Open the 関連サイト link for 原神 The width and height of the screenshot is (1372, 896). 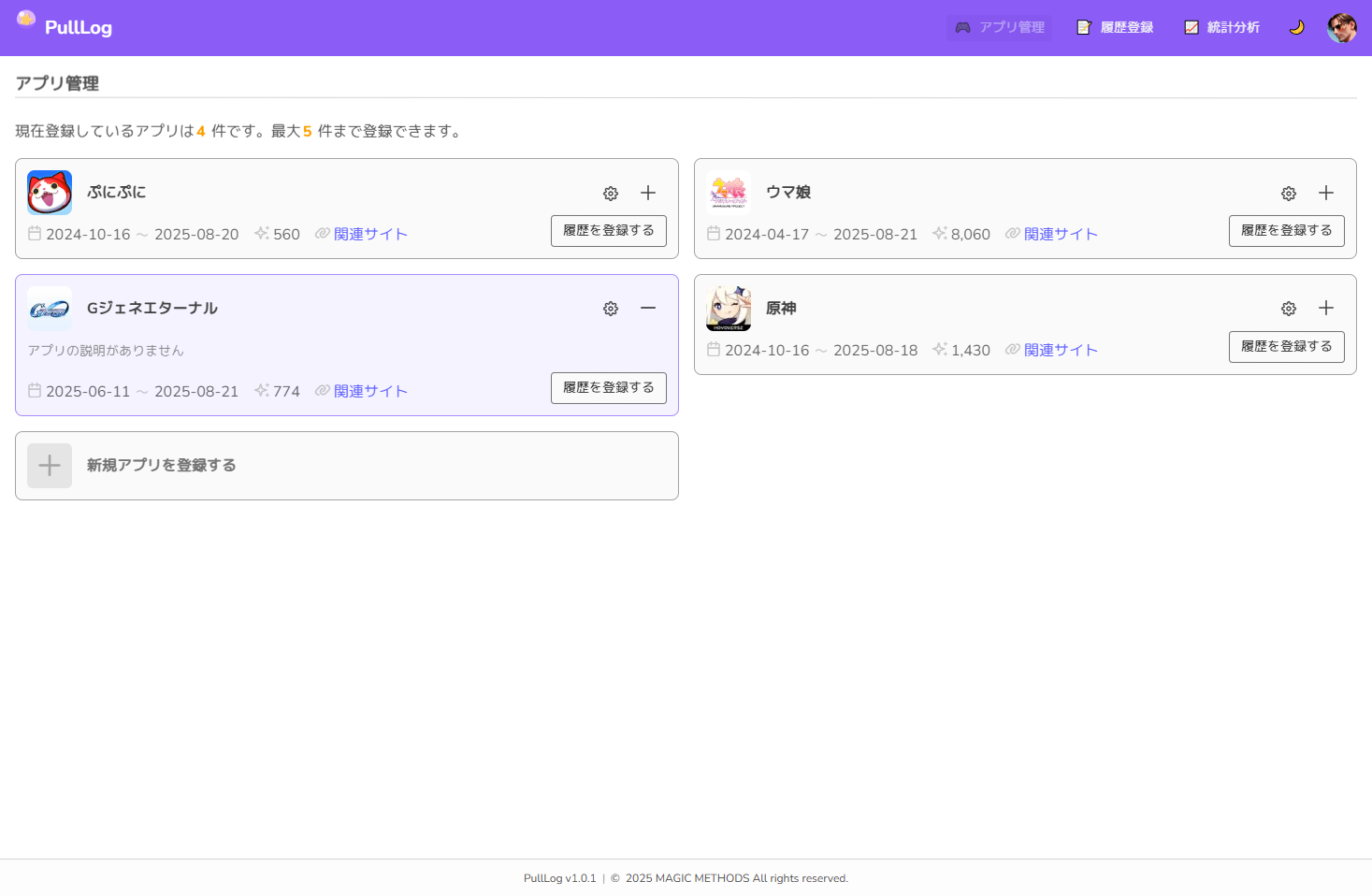[x=1061, y=349]
